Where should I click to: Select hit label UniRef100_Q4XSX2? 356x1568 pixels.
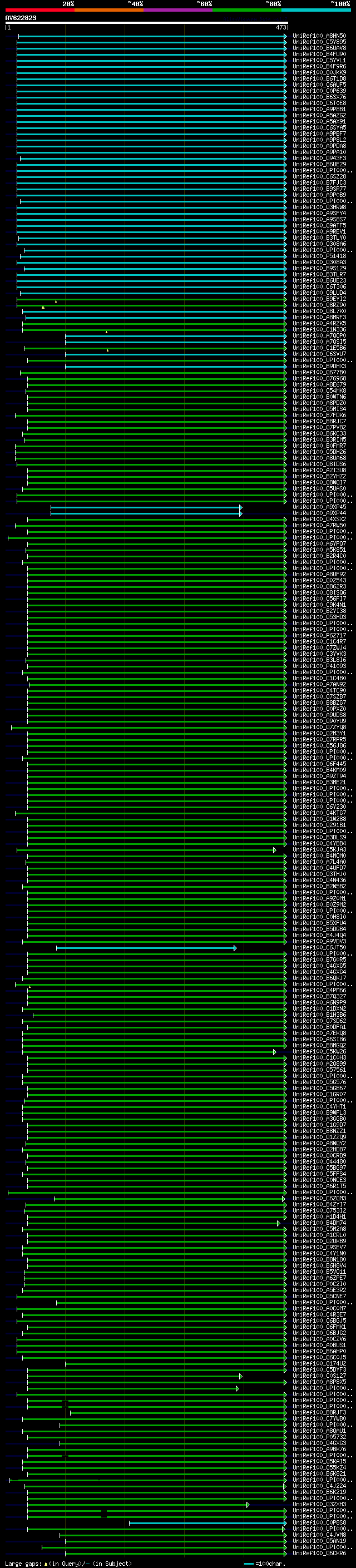(x=319, y=519)
